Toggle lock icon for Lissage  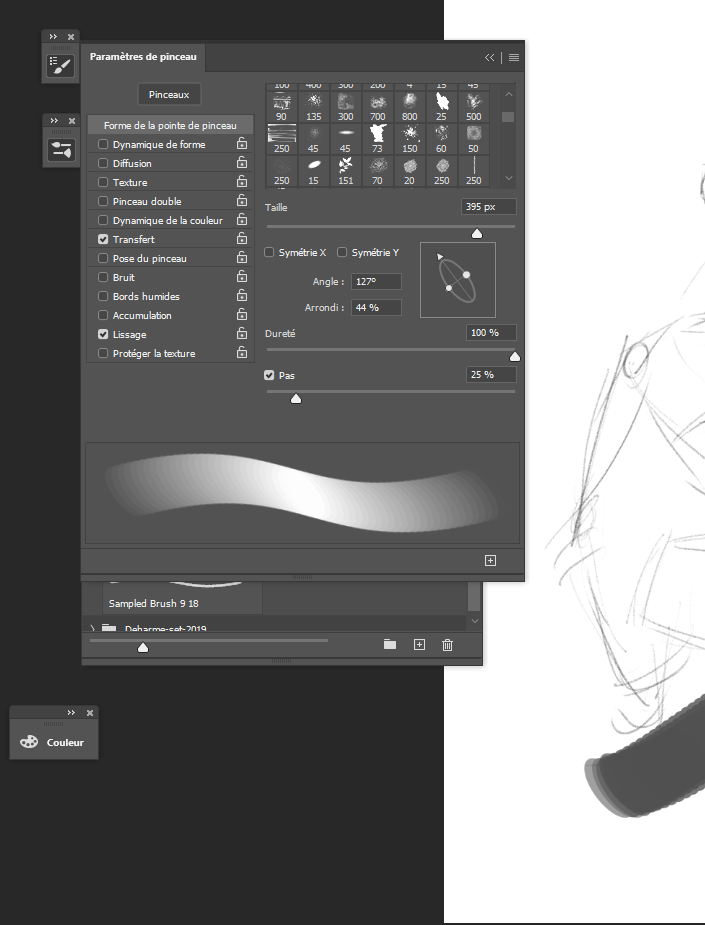[242, 333]
